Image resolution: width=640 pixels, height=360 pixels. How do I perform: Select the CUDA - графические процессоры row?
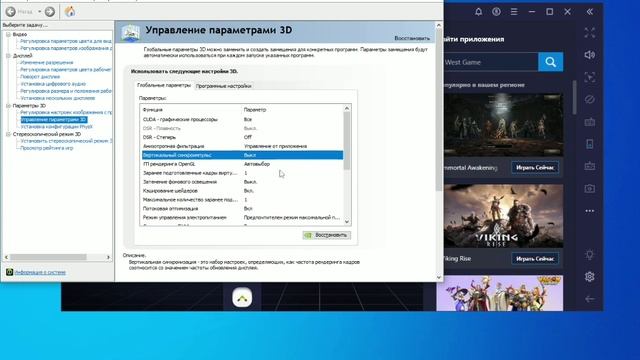242,120
